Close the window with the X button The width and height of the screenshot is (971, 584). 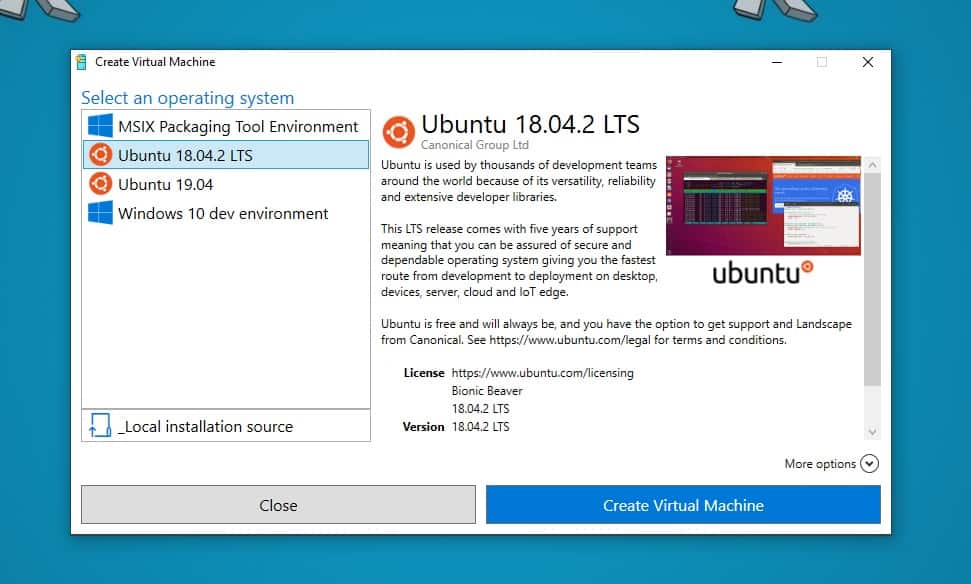868,62
